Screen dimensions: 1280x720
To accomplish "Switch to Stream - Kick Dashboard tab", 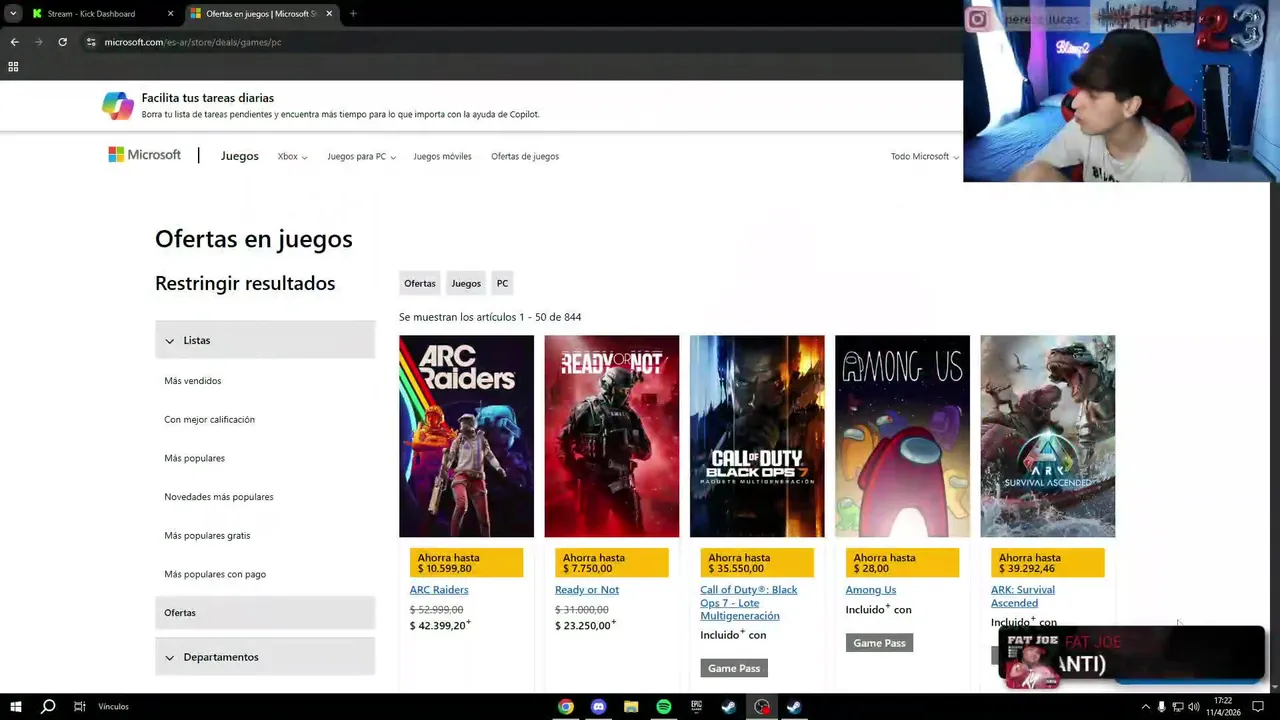I will tap(102, 14).
